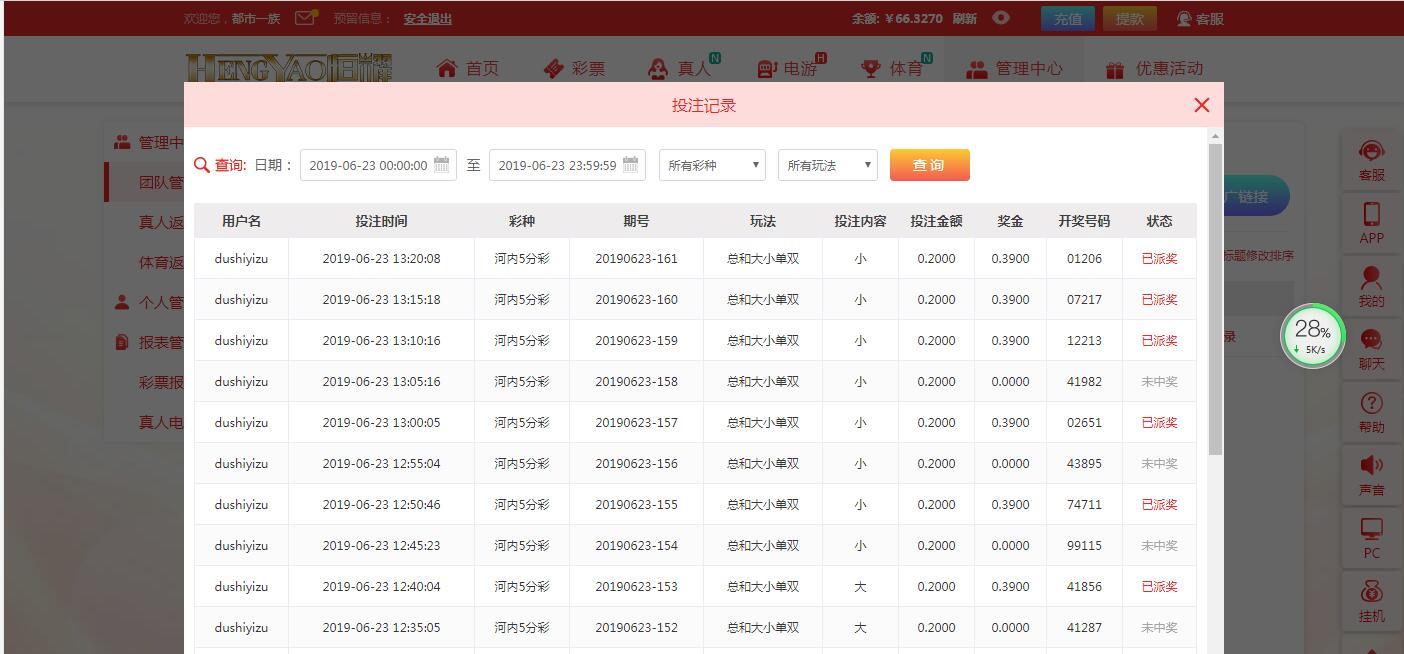Click the search magnifier icon beside 查询
This screenshot has height=654, width=1404.
coord(202,165)
